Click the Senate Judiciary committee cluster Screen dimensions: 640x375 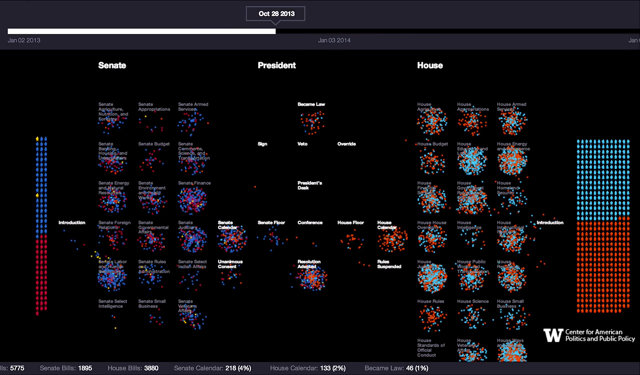pos(192,240)
